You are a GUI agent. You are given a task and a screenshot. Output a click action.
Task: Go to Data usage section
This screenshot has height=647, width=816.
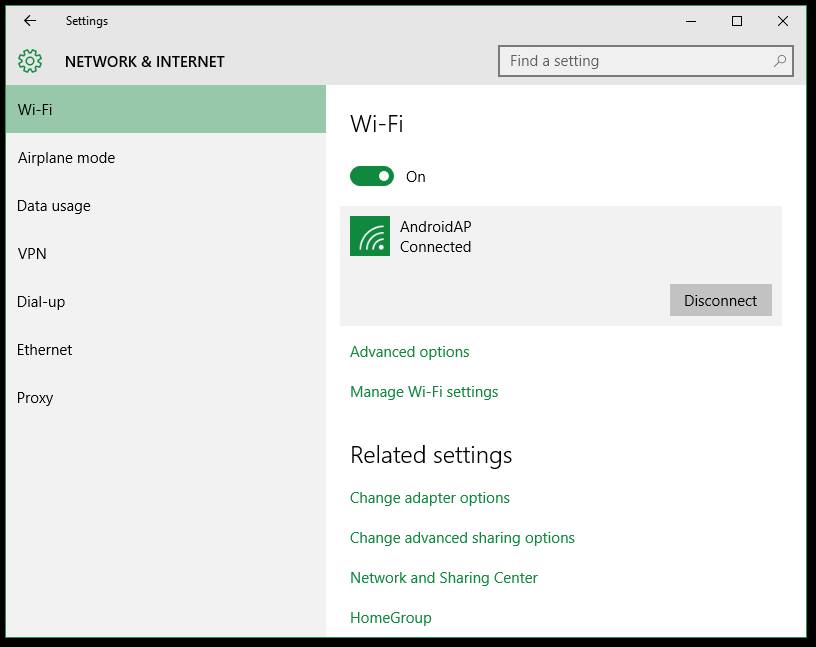pos(54,206)
